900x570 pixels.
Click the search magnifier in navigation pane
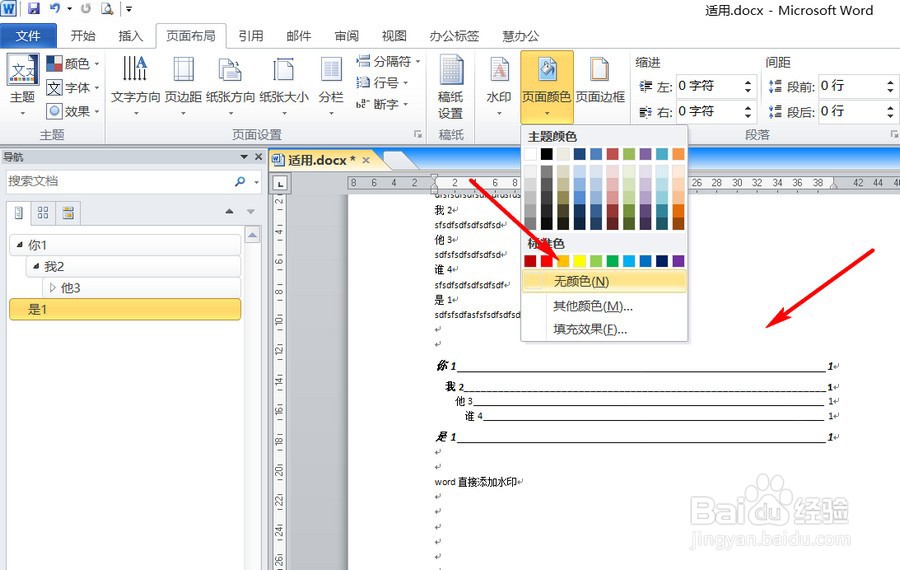pyautogui.click(x=240, y=181)
